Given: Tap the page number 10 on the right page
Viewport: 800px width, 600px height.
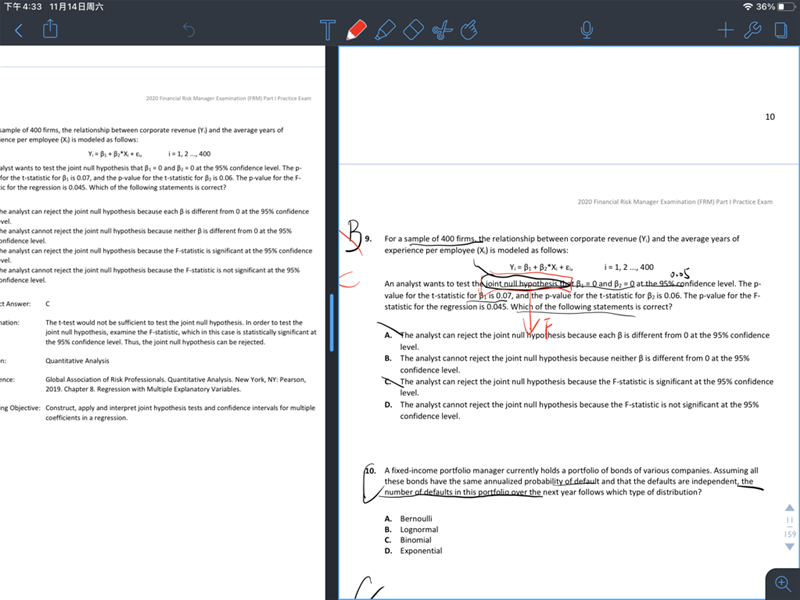Looking at the screenshot, I should [x=770, y=117].
